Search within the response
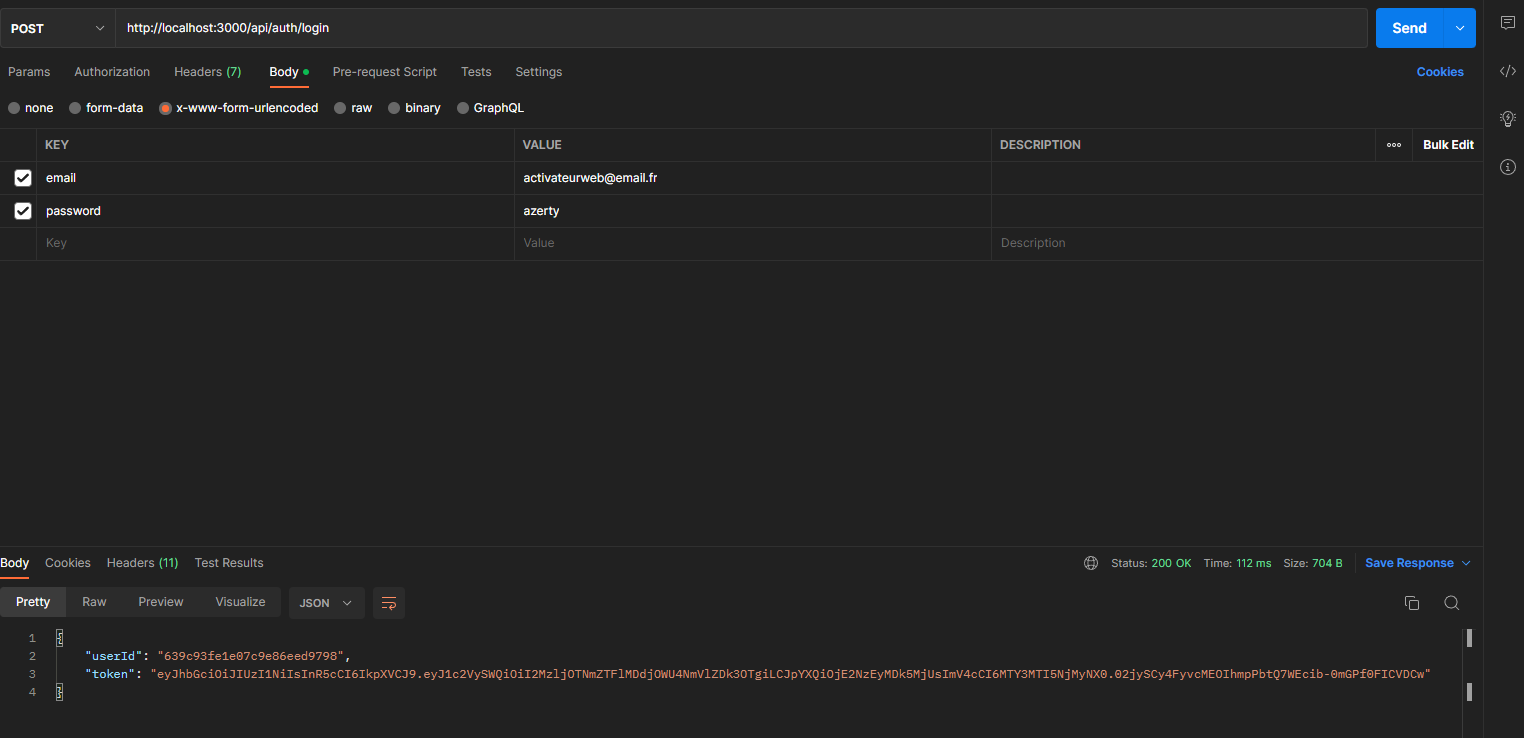Viewport: 1524px width, 738px height. coord(1451,603)
